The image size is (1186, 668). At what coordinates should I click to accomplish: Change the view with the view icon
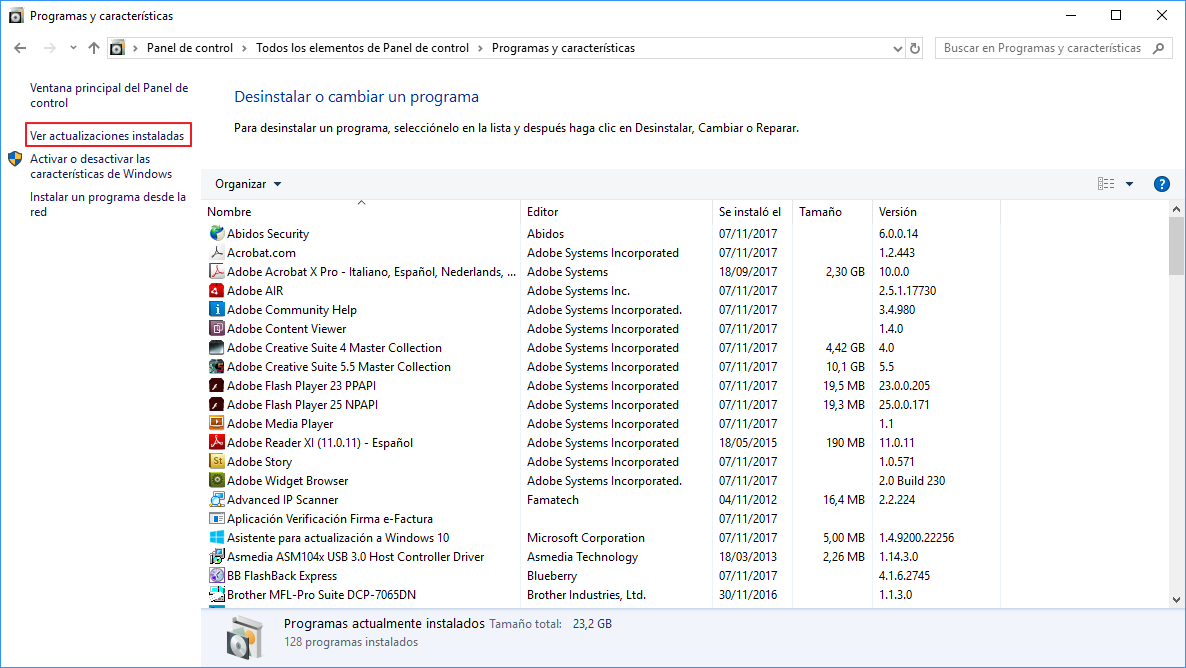(x=1106, y=184)
